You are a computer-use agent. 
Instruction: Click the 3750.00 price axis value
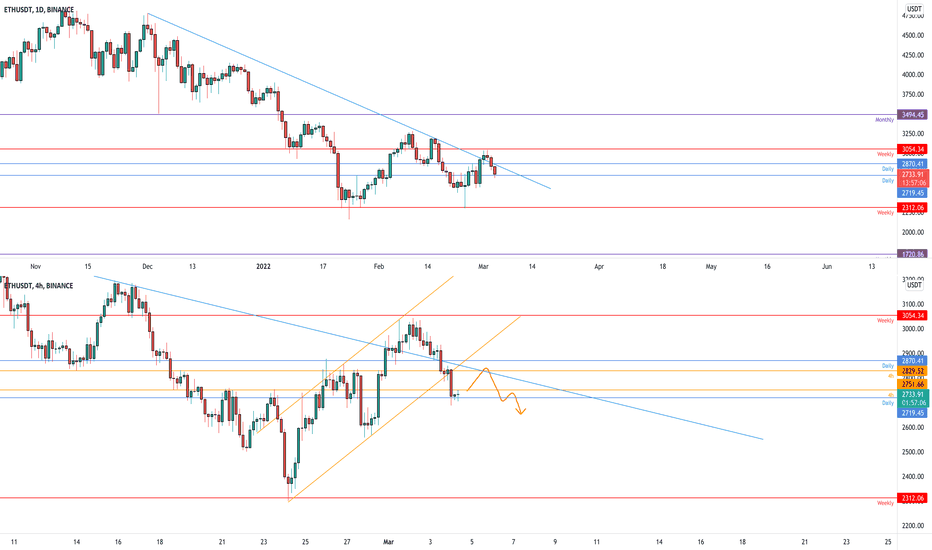pos(913,95)
